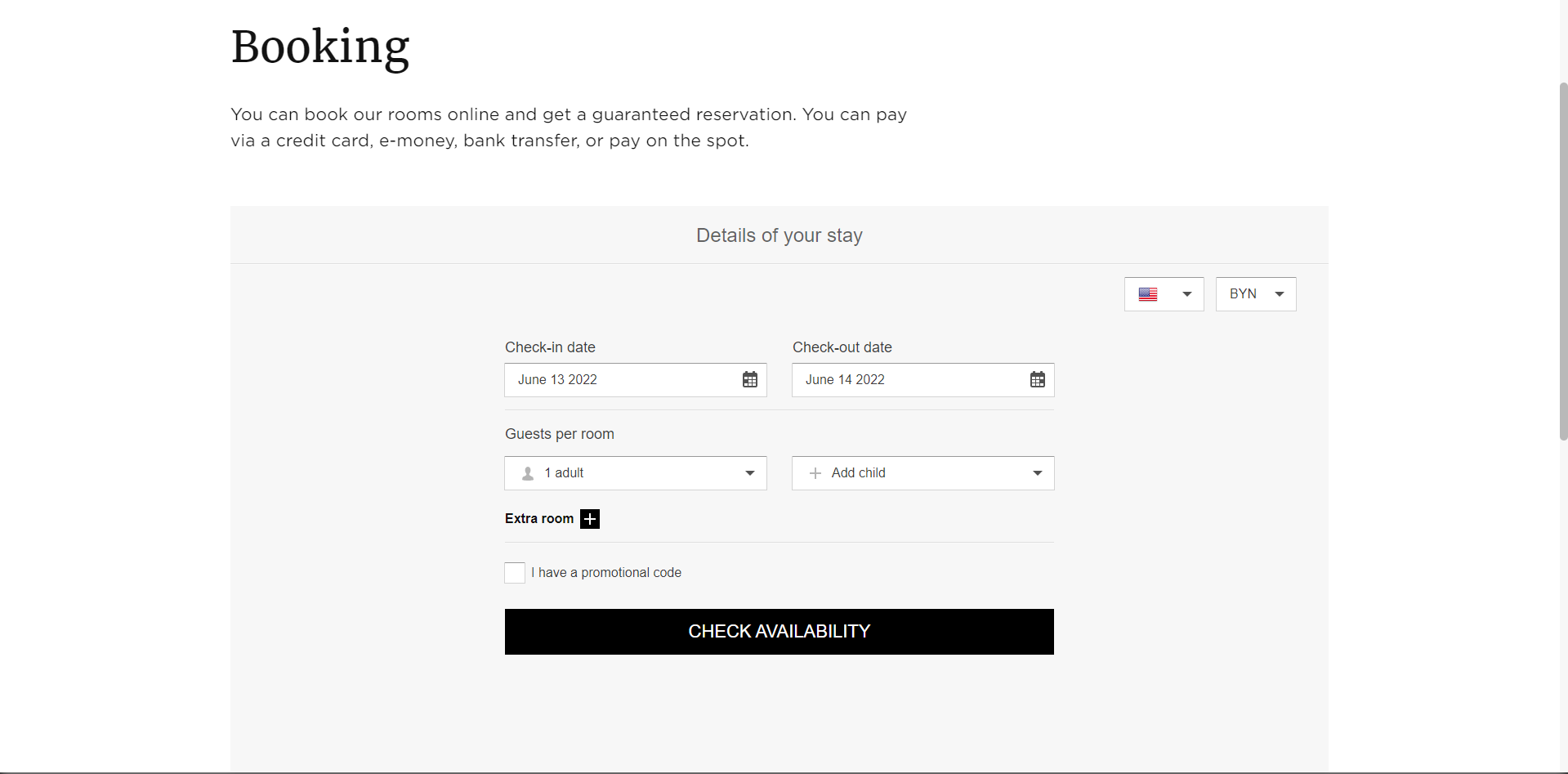Click the Booking page heading
1568x774 pixels.
320,47
